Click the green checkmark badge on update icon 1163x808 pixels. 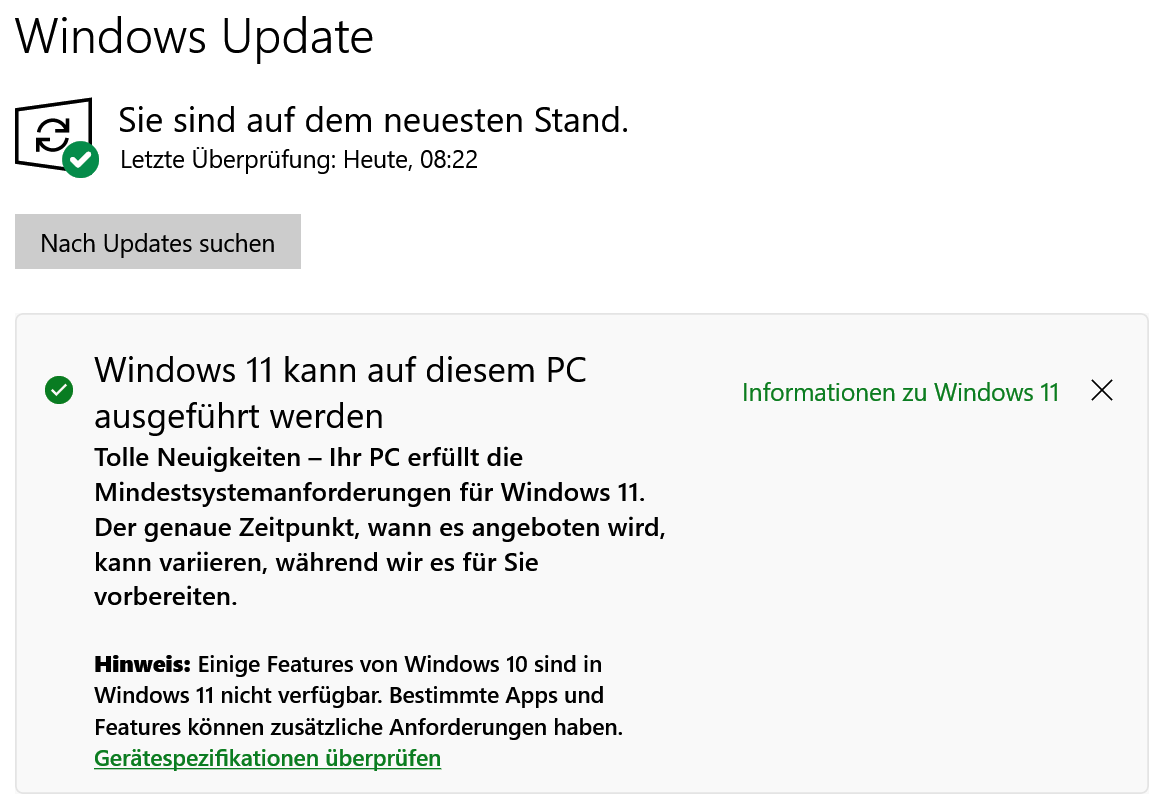tap(81, 160)
